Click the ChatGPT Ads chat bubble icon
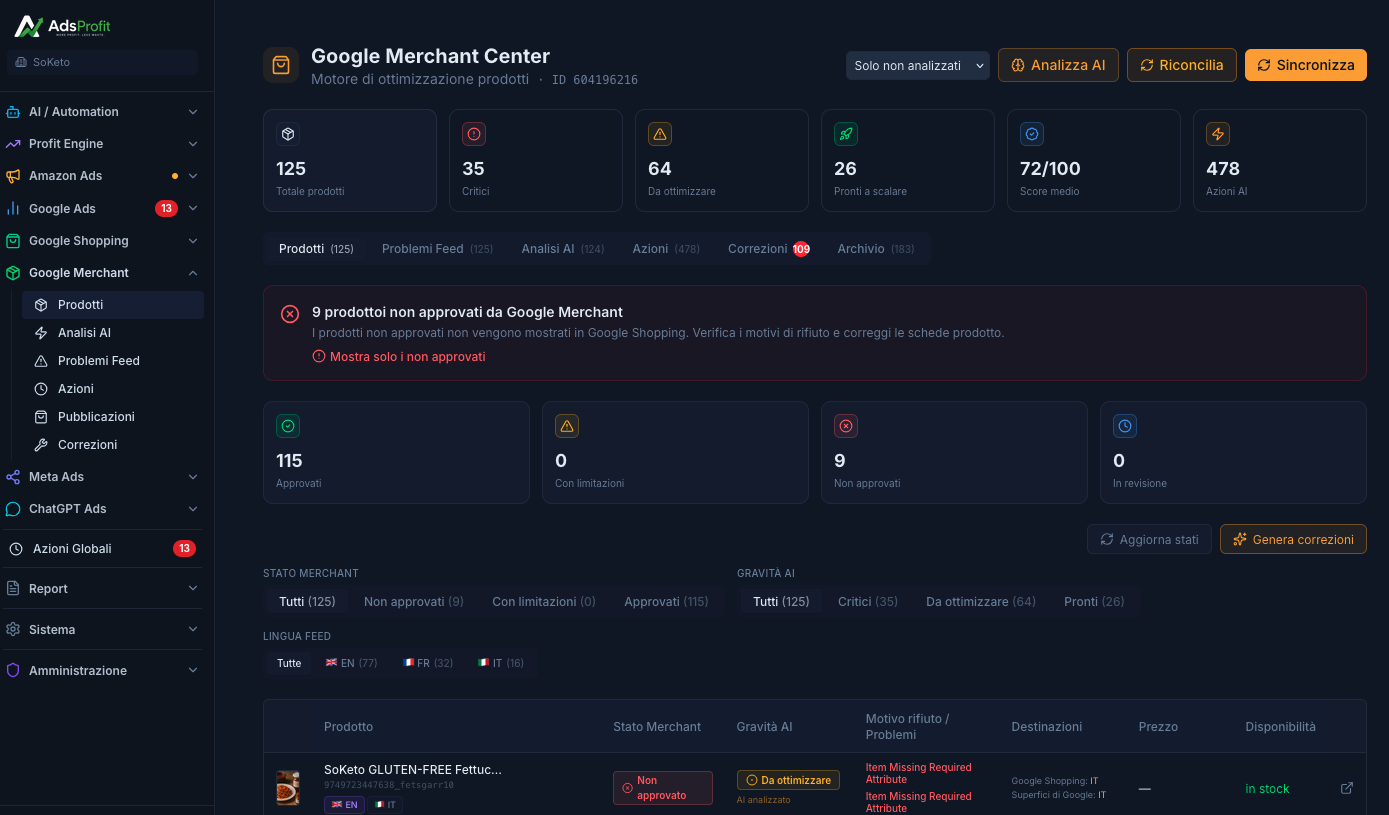Viewport: 1389px width, 815px height. [x=13, y=509]
